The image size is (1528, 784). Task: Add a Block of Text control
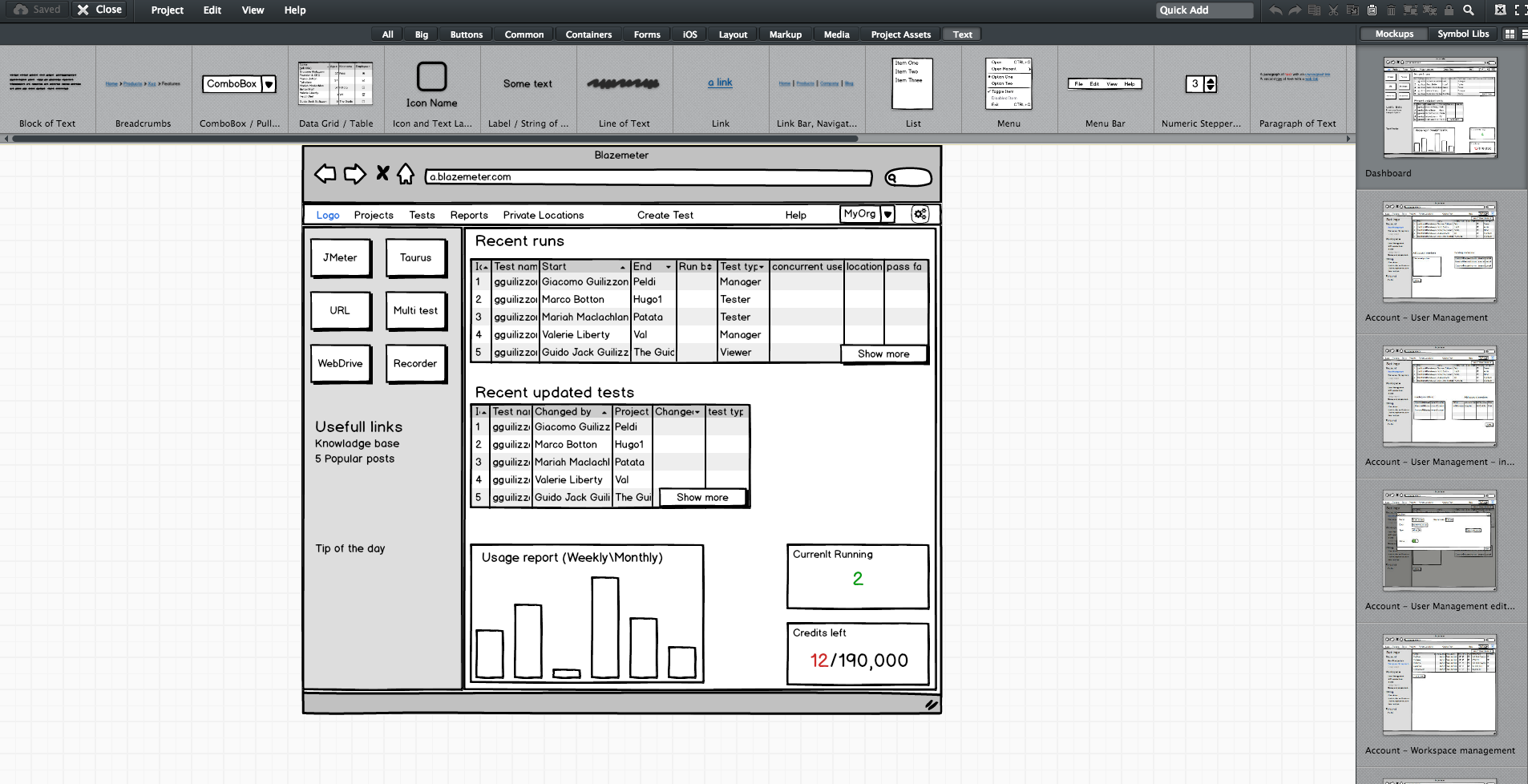pyautogui.click(x=47, y=89)
